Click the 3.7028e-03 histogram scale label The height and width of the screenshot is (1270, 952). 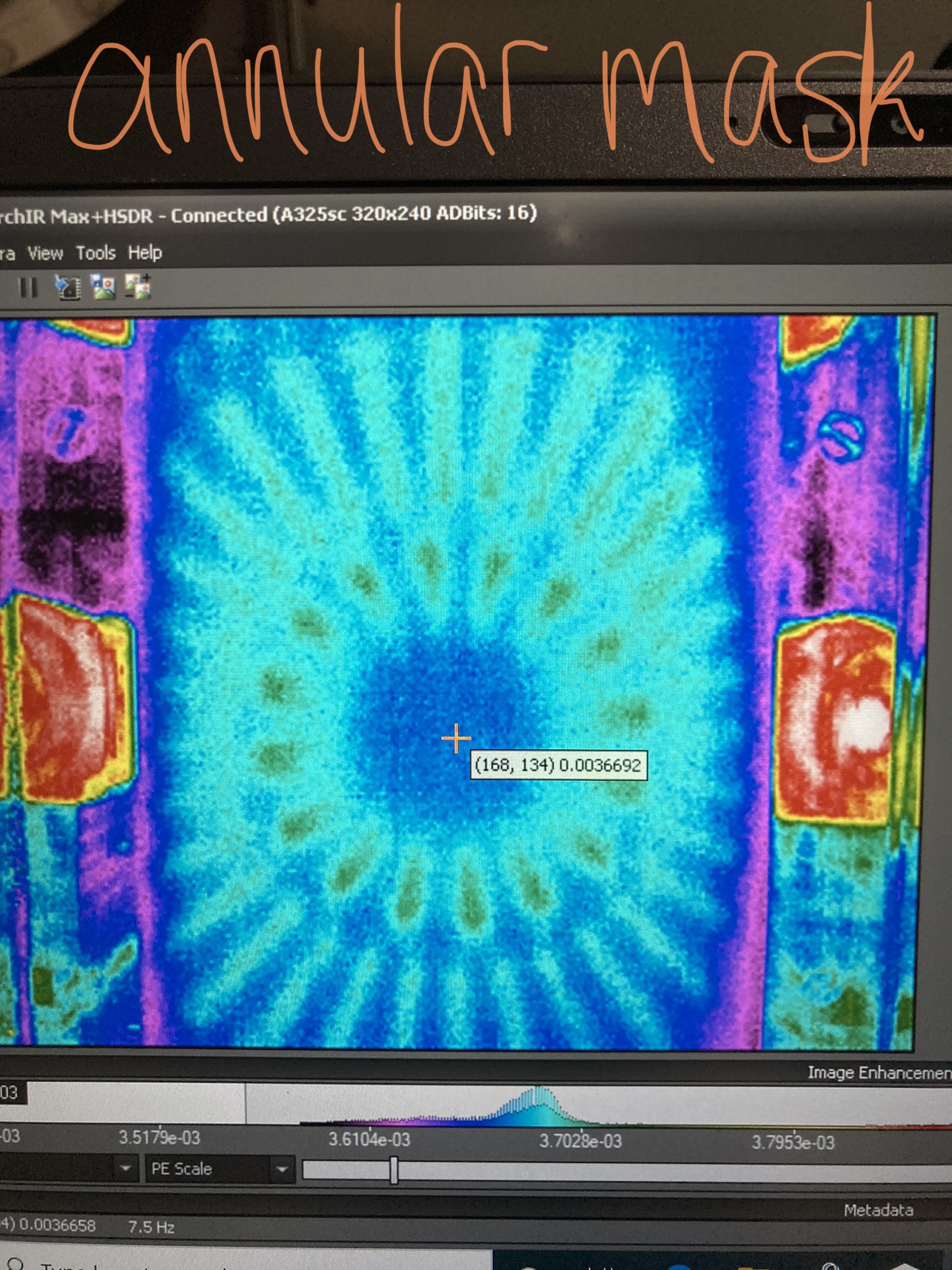tap(580, 1141)
